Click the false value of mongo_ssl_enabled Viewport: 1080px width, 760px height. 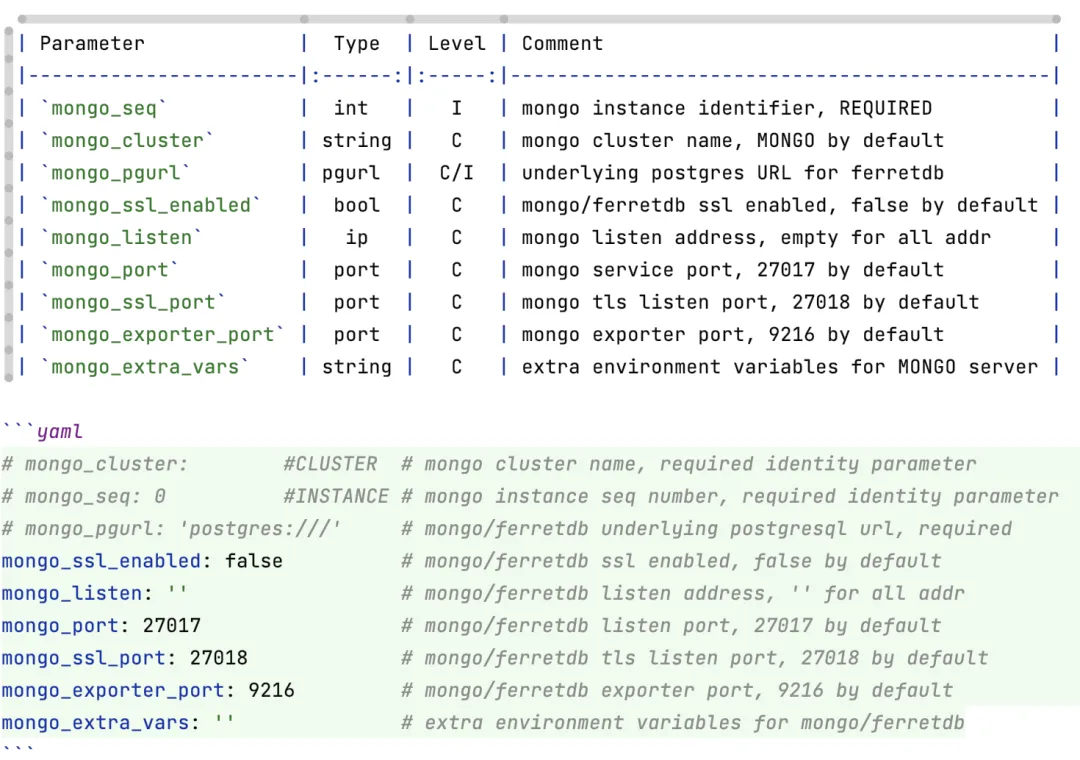(253, 561)
